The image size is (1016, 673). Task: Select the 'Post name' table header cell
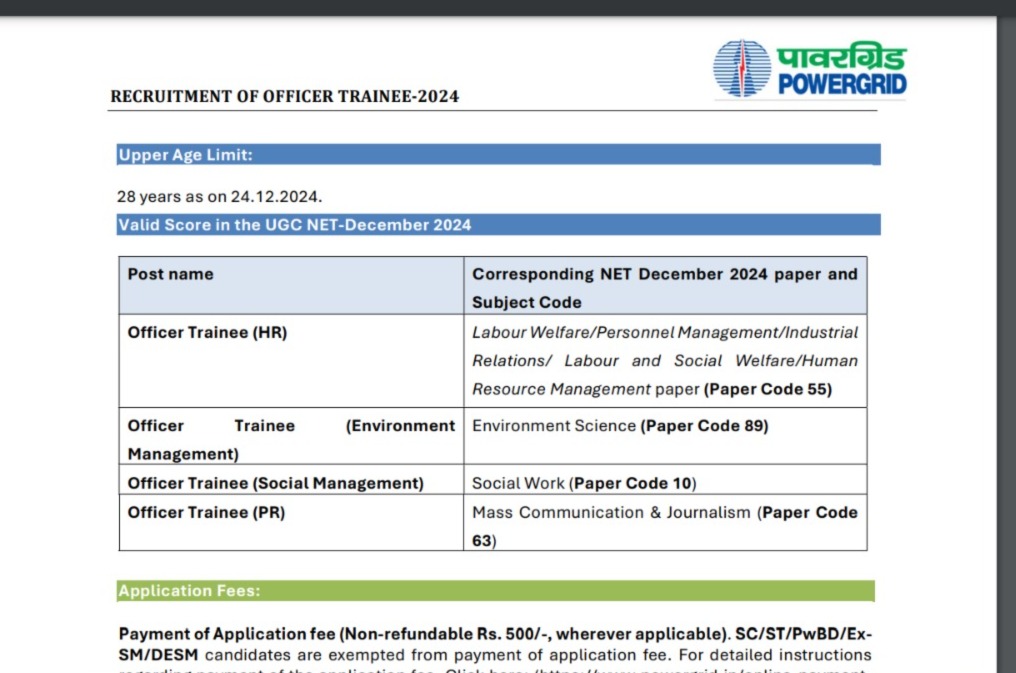[170, 273]
